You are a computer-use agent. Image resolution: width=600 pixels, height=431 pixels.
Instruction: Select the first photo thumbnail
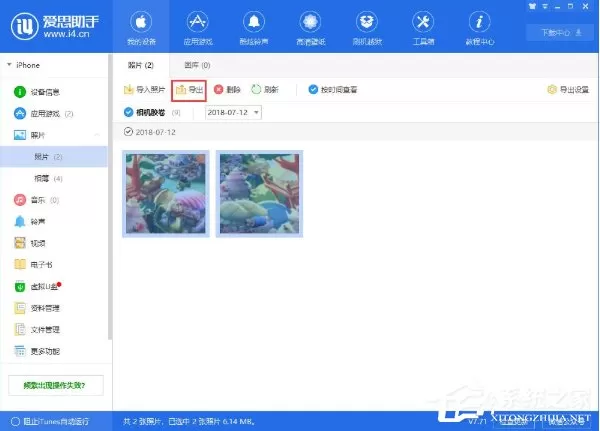[x=166, y=194]
